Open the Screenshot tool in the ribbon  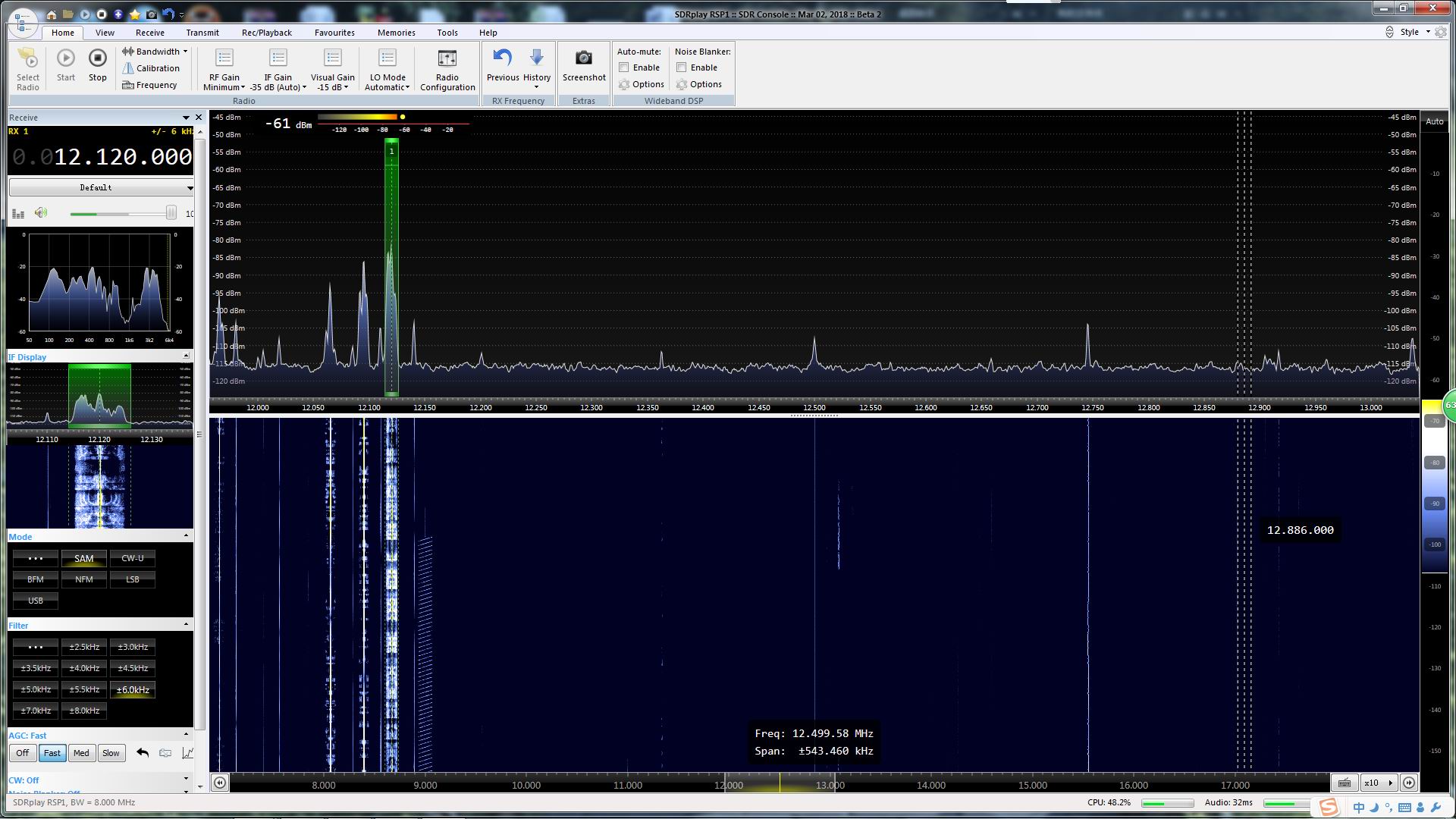click(583, 67)
